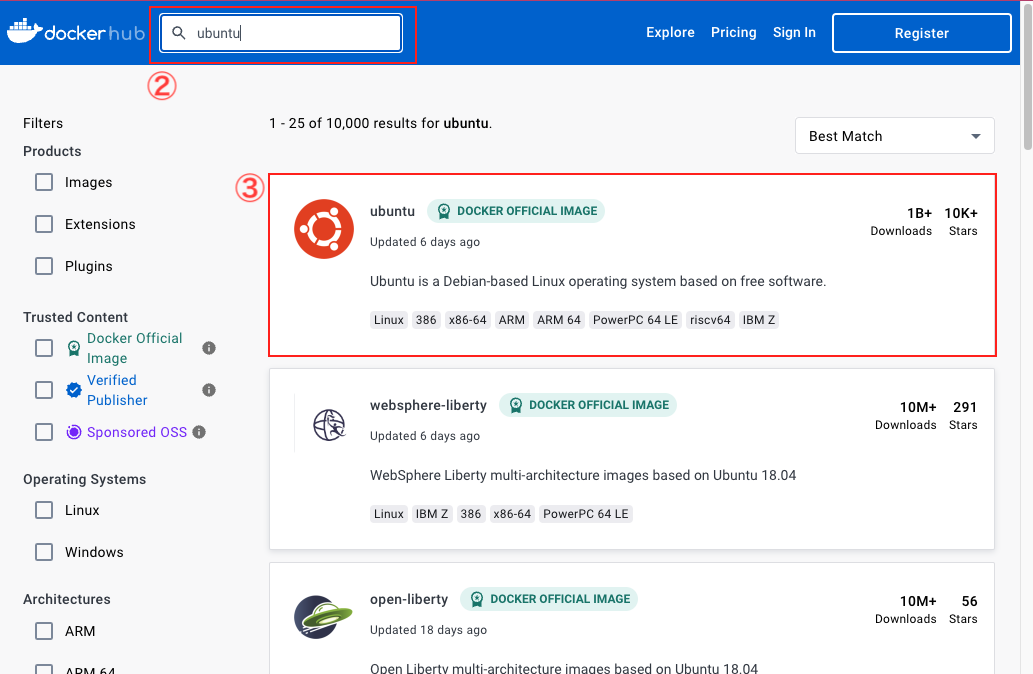Click the 'Updated 18 days ago' text
Image resolution: width=1033 pixels, height=674 pixels.
[x=428, y=630]
